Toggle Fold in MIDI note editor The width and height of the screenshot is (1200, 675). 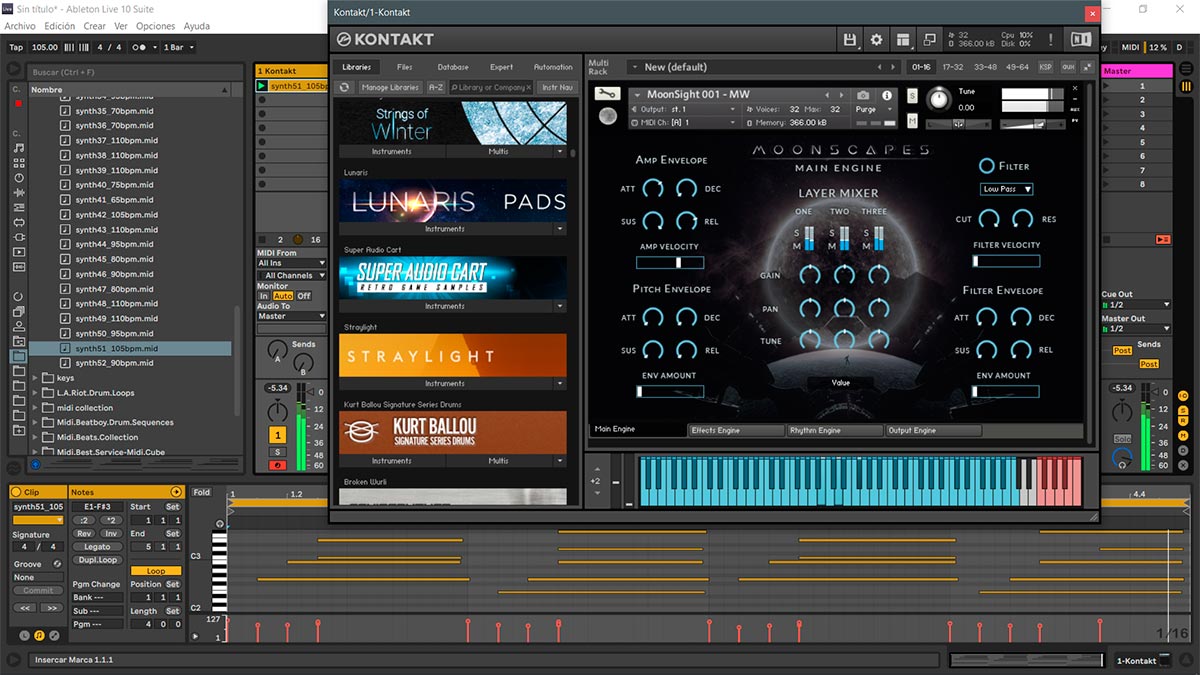[x=202, y=492]
